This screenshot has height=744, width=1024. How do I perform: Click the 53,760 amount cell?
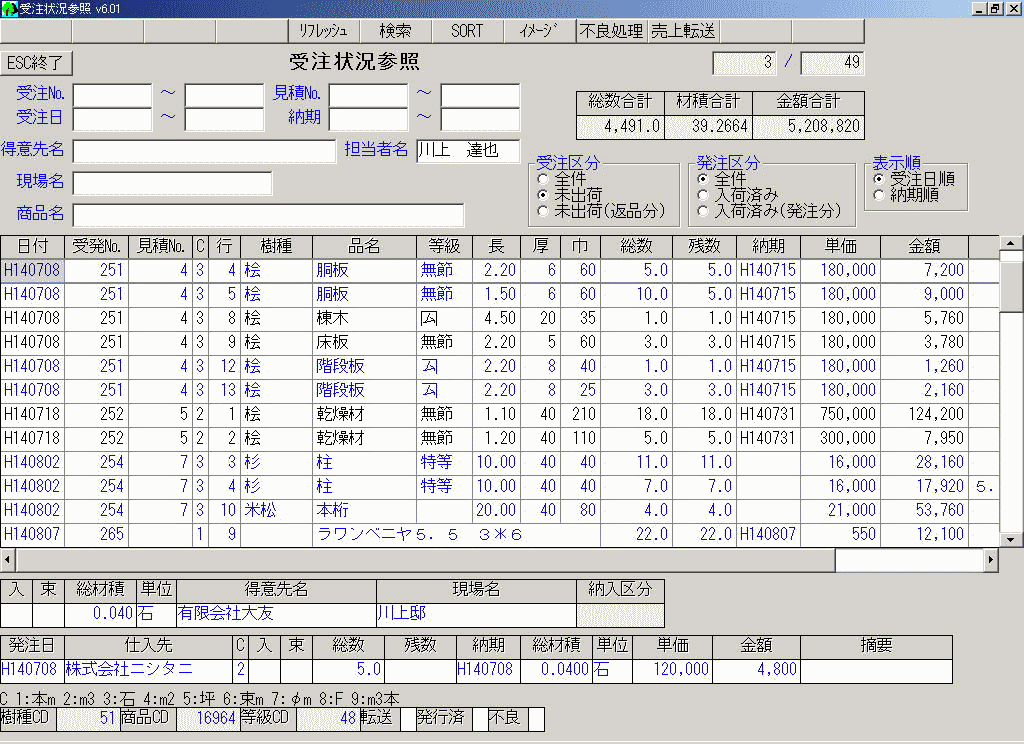click(x=924, y=510)
